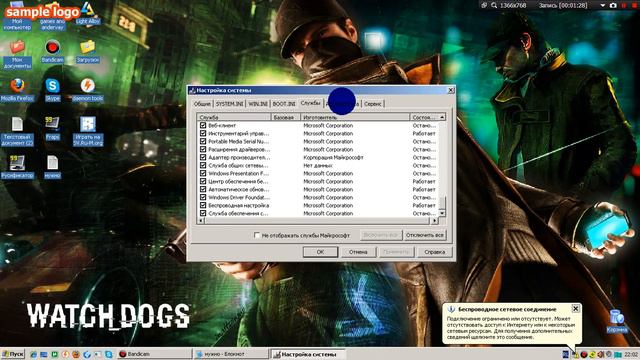Viewport: 640px width, 360px height.
Task: Select the Играть на SV.Ru-M.org shortcut
Action: pos(87,131)
